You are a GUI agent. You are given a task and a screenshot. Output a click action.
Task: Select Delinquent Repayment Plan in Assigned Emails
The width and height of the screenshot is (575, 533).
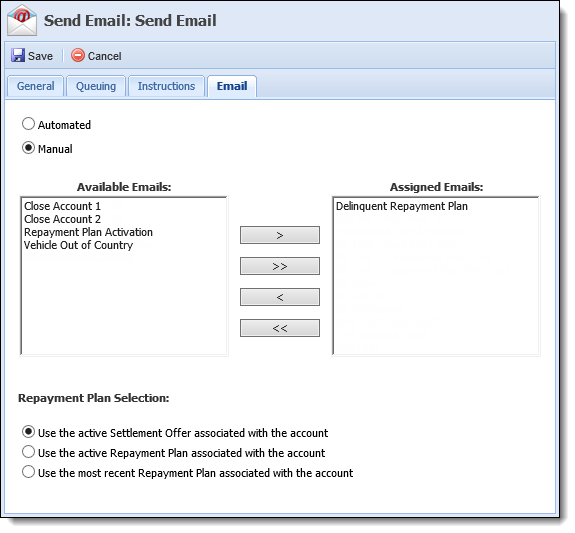[x=402, y=206]
